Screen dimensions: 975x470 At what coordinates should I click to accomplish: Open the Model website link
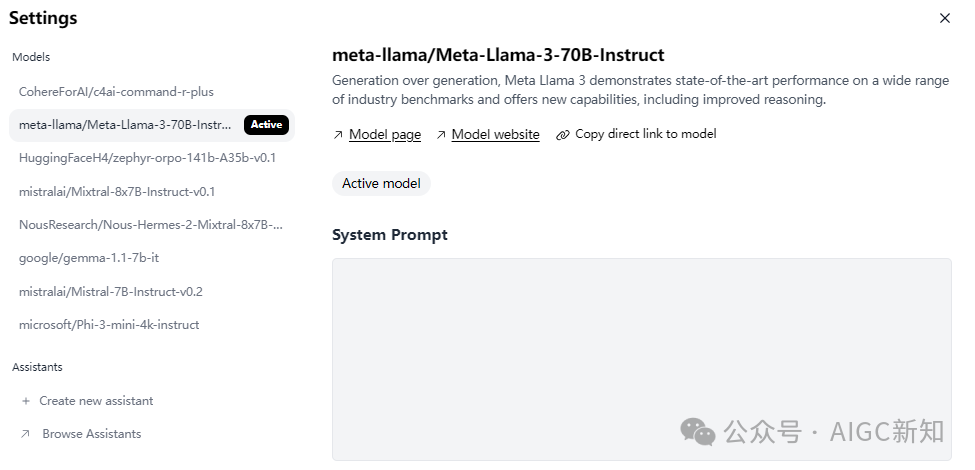pyautogui.click(x=495, y=135)
